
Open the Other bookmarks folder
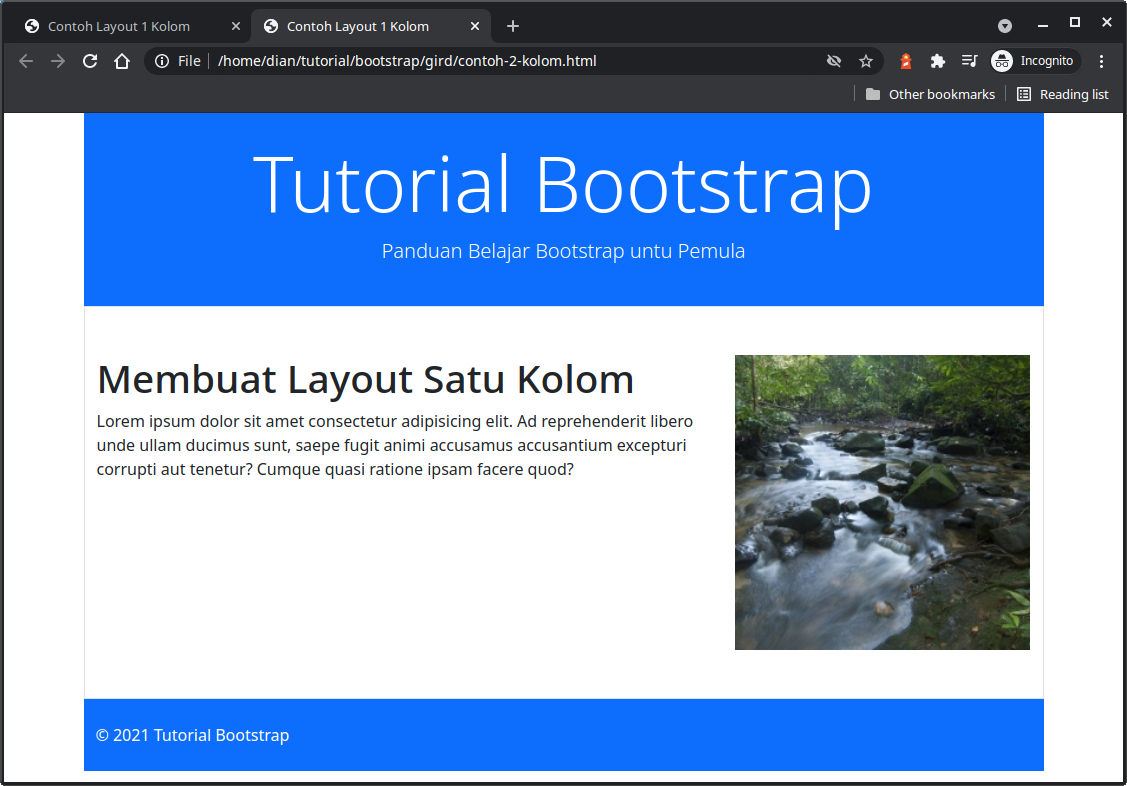pyautogui.click(x=930, y=94)
